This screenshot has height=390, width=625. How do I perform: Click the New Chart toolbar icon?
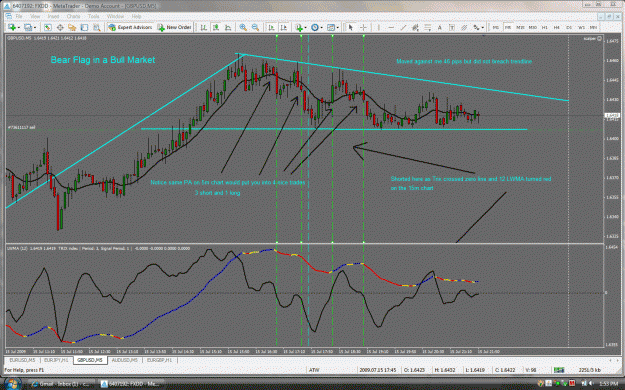point(12,27)
